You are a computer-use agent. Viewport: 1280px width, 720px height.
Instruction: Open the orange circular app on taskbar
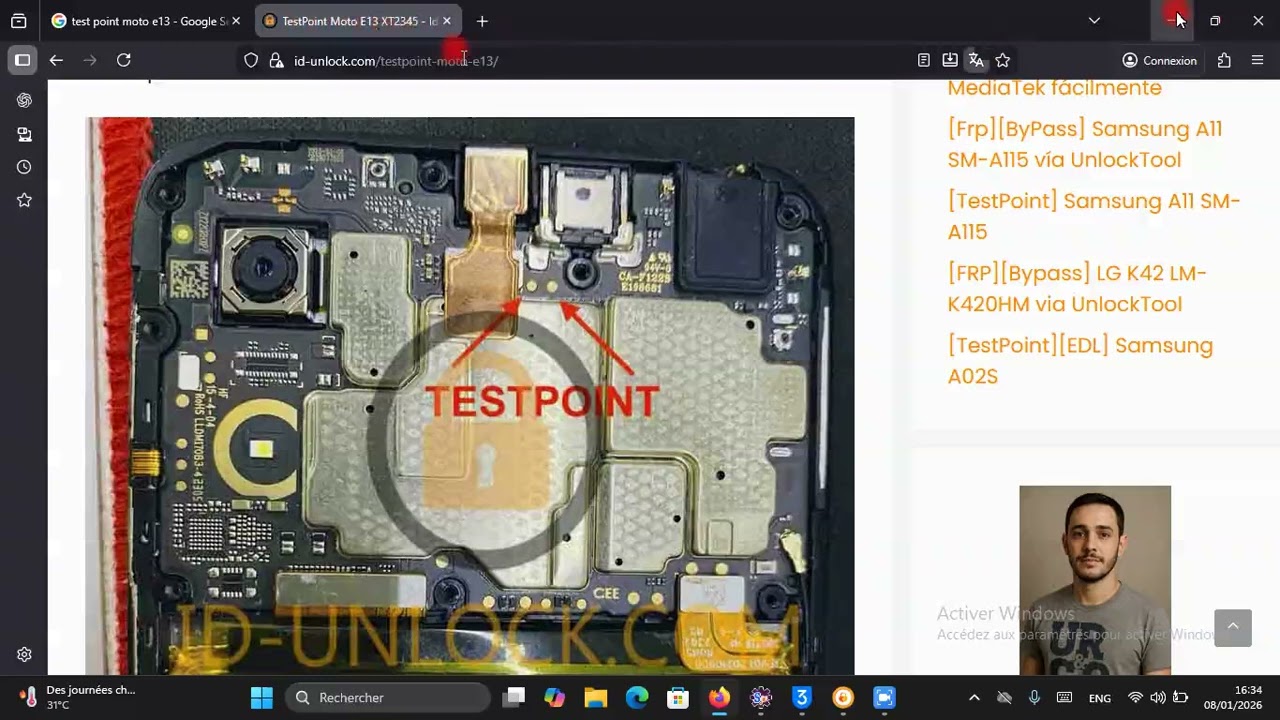pyautogui.click(x=843, y=698)
